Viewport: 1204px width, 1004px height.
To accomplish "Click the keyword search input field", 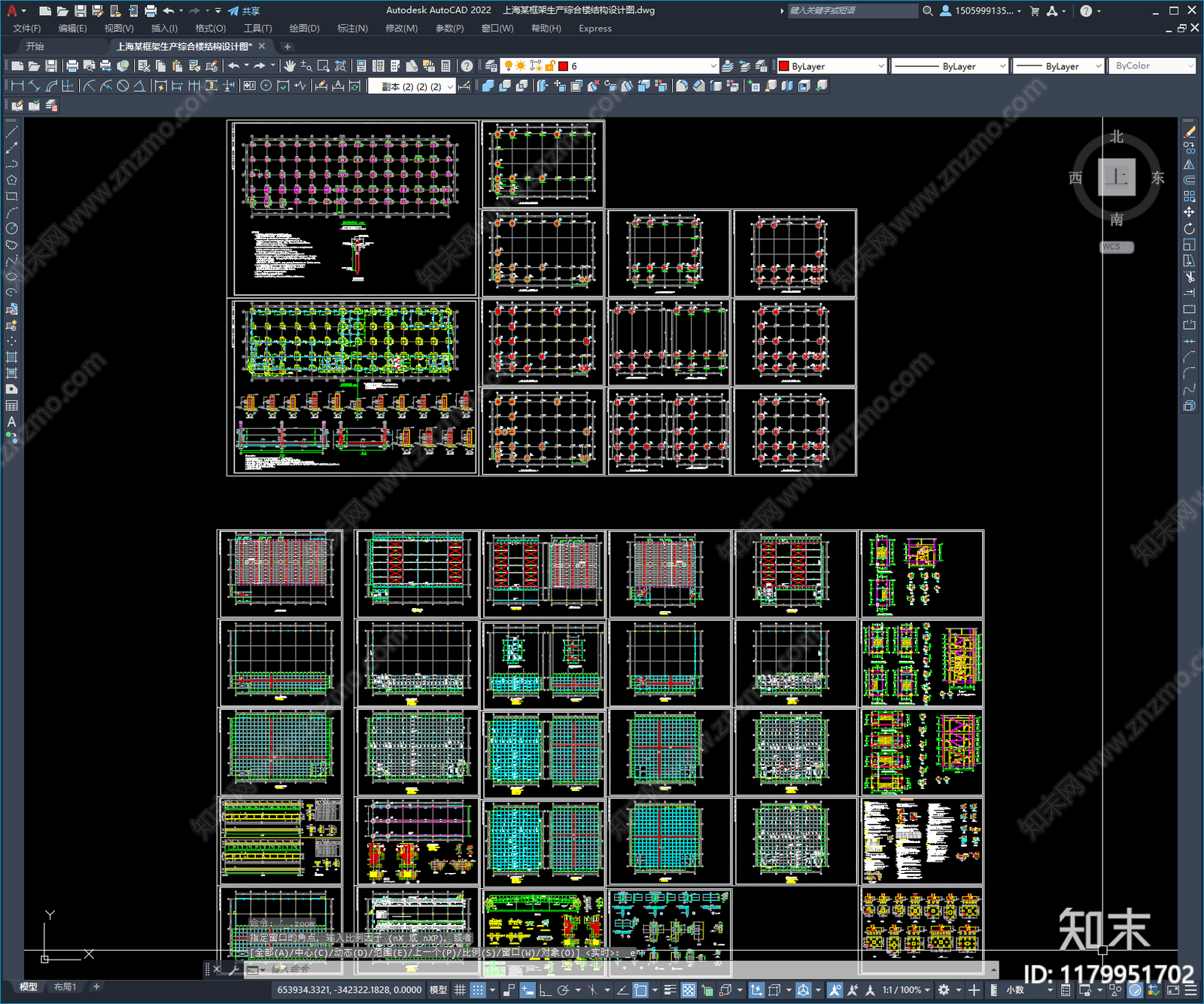I will click(x=852, y=11).
